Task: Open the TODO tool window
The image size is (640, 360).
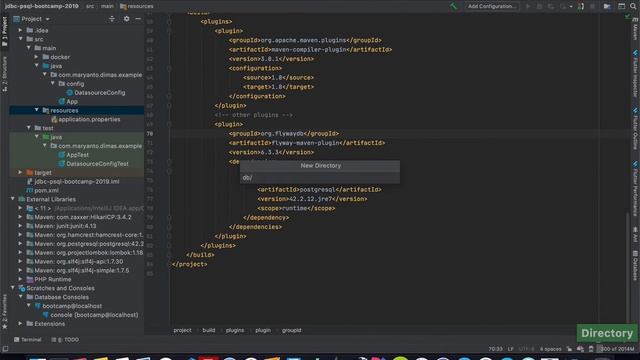Action: [65, 340]
